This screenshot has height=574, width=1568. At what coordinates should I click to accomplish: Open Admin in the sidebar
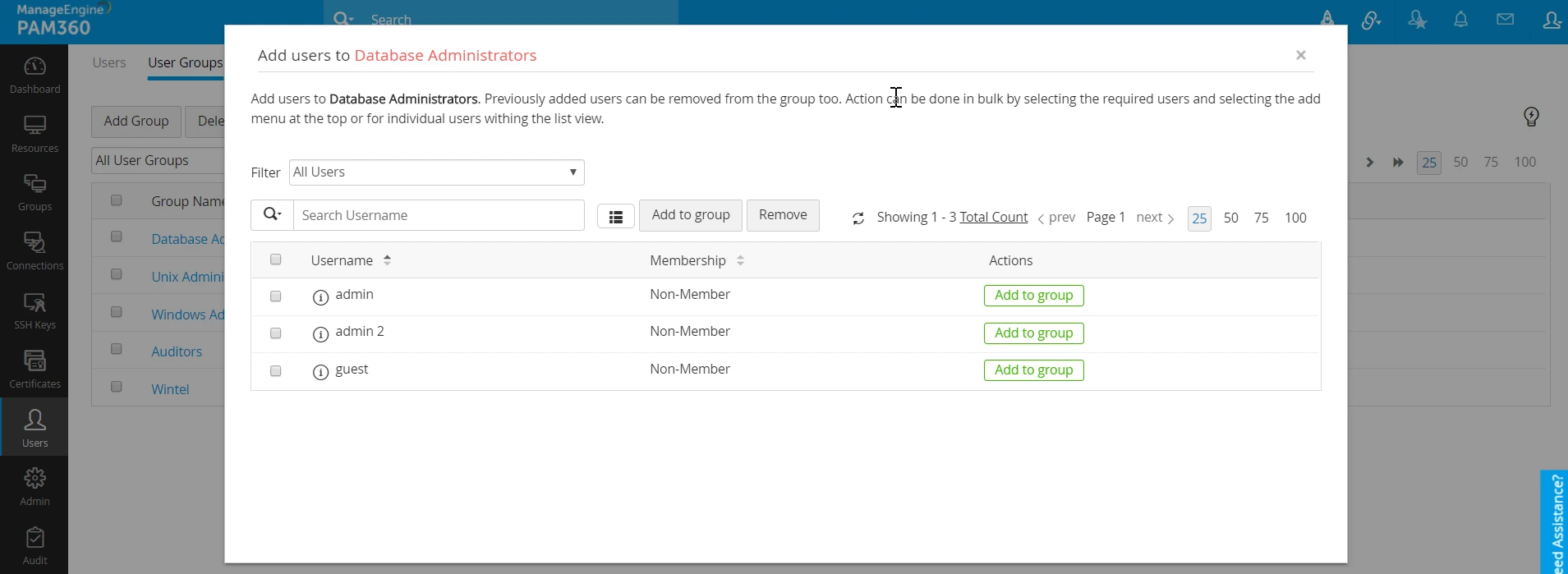point(34,487)
